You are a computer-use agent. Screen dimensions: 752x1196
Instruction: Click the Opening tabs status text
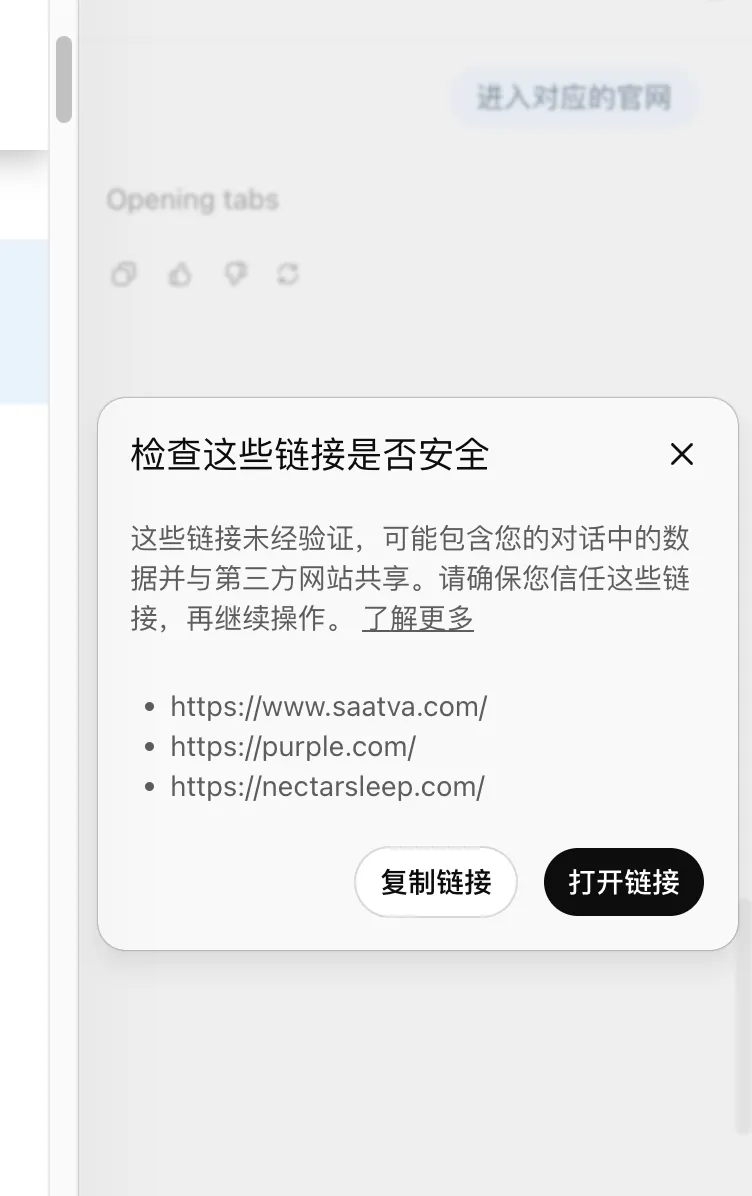point(192,200)
